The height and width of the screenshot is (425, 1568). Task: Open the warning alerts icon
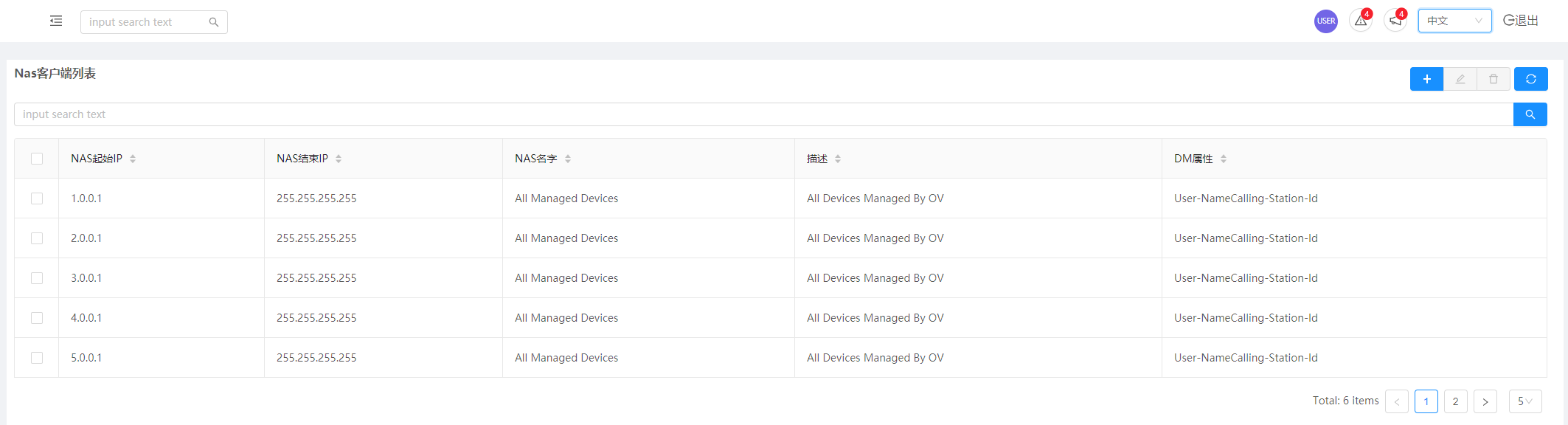[1361, 21]
